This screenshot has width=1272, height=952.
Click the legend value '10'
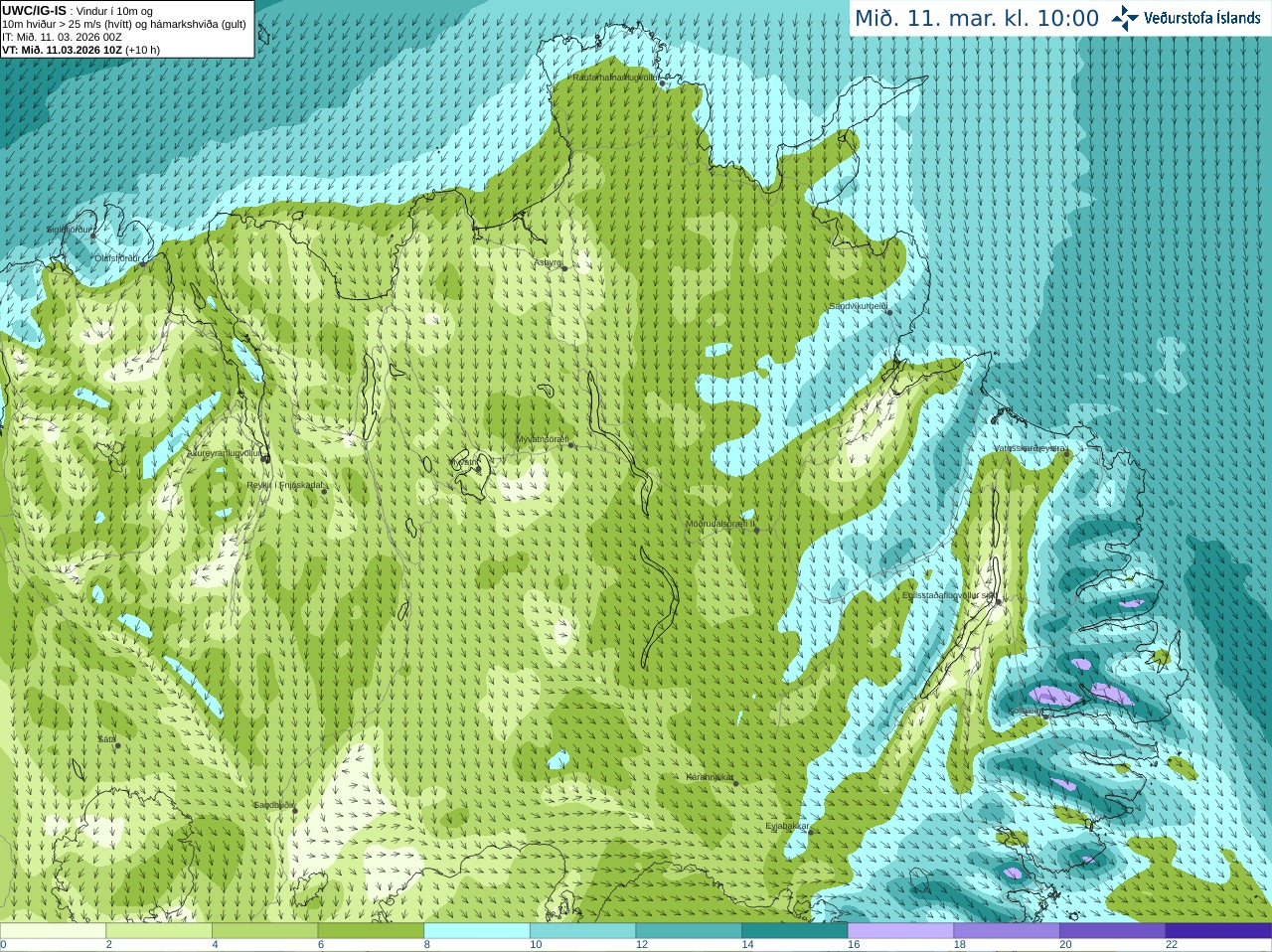(536, 945)
